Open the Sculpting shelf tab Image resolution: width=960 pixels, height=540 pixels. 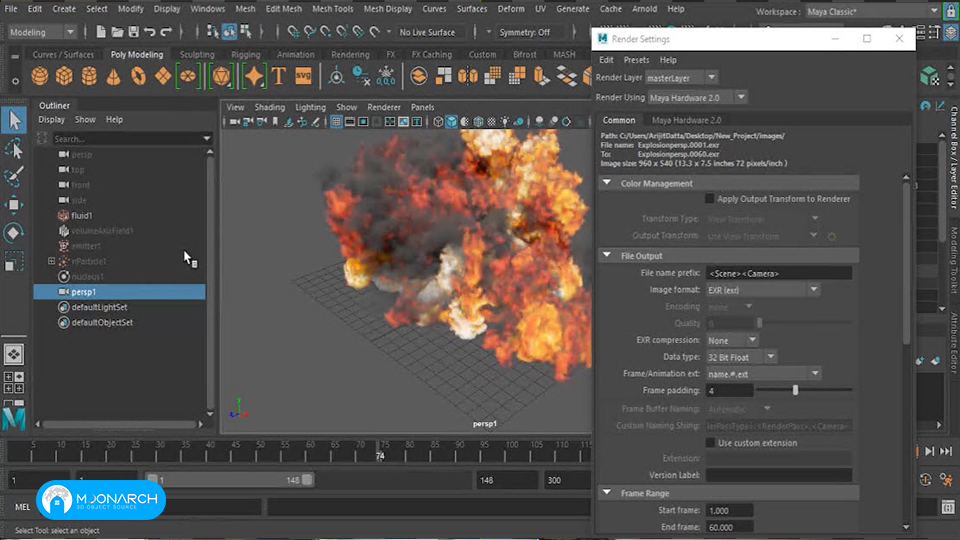pos(197,54)
